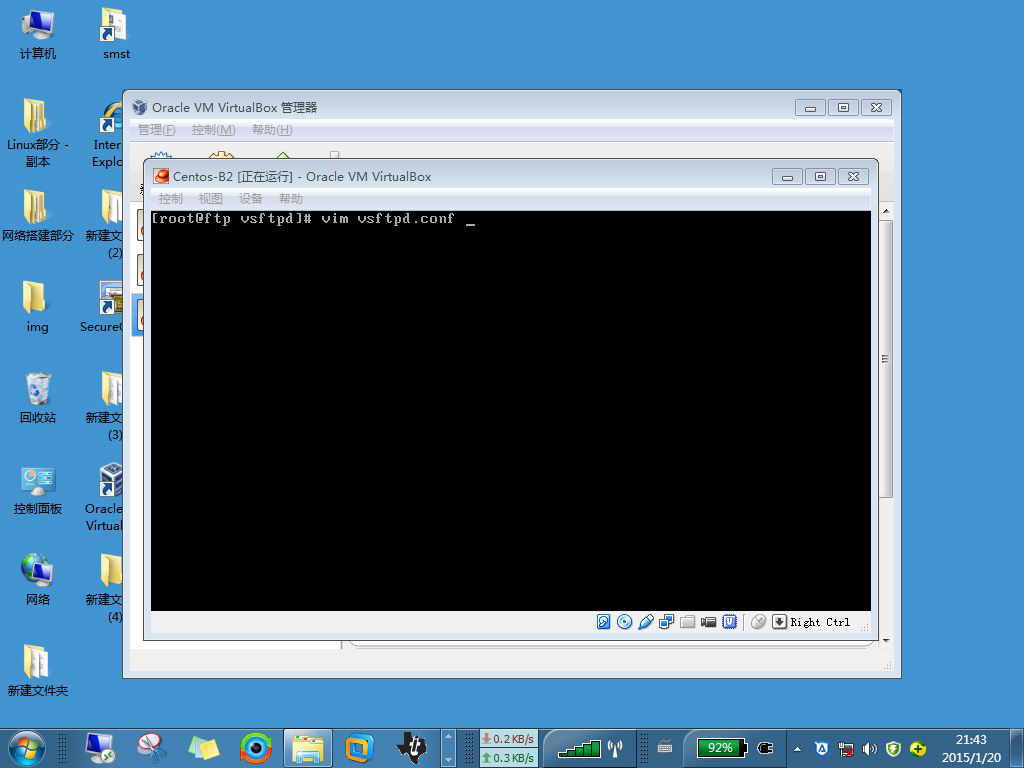Image resolution: width=1024 pixels, height=768 pixels.
Task: Click the on-screen keyboard tray icon
Action: tap(665, 748)
